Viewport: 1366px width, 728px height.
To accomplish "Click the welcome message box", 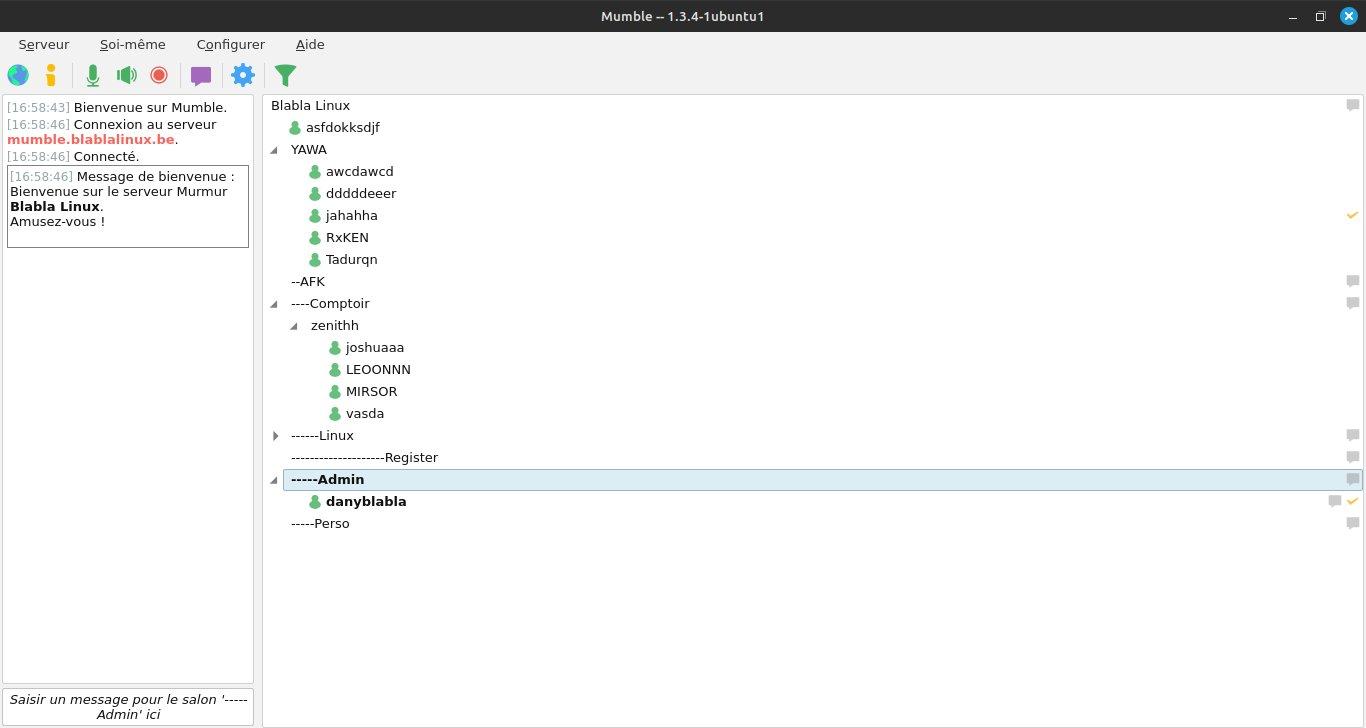I will coord(128,206).
